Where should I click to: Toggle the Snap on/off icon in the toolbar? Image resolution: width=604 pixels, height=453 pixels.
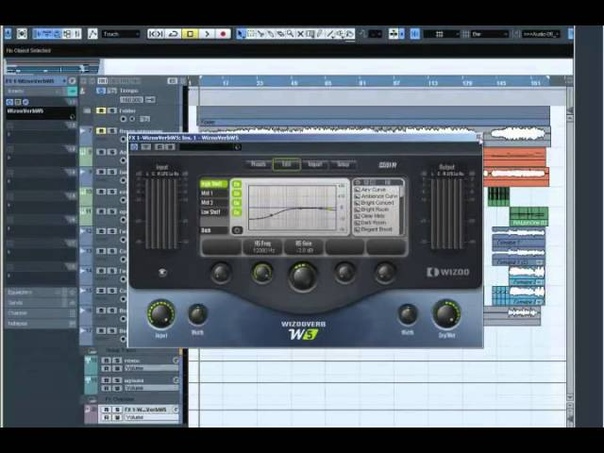tap(415, 34)
